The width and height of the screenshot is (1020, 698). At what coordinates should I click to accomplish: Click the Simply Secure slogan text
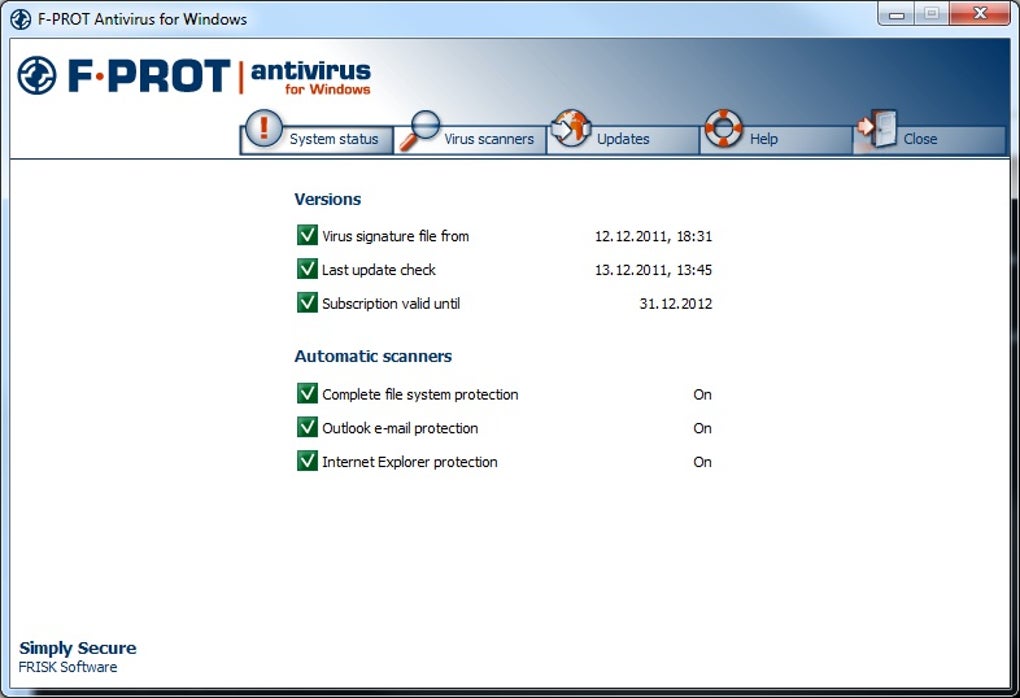click(77, 648)
